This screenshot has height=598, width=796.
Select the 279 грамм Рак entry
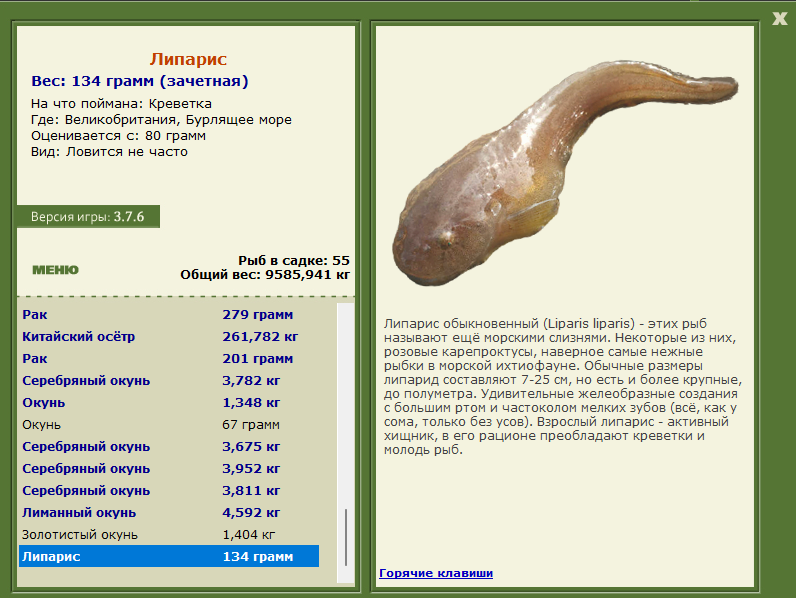[x=169, y=315]
